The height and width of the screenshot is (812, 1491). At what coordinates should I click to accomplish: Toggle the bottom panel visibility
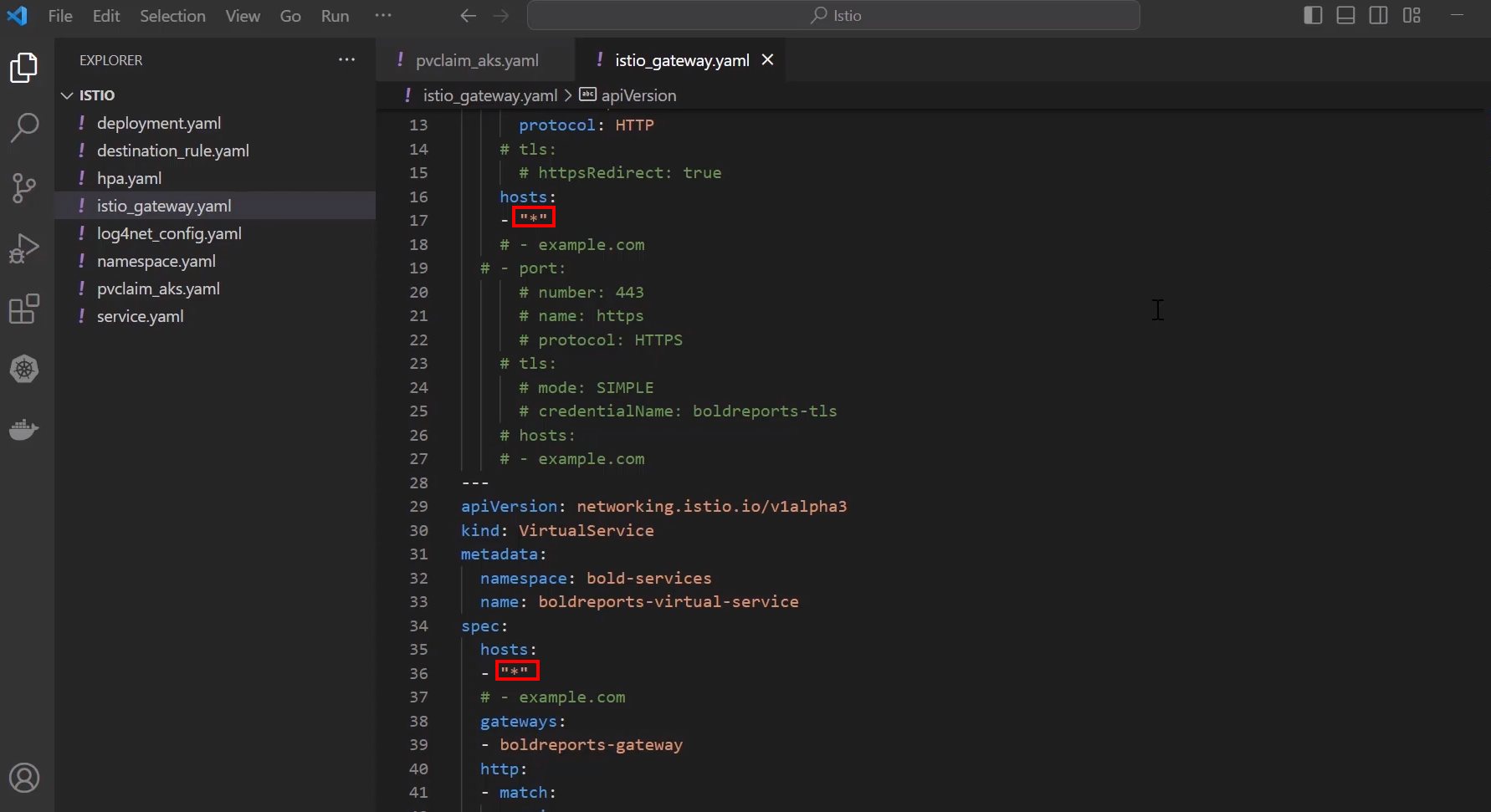pyautogui.click(x=1345, y=15)
